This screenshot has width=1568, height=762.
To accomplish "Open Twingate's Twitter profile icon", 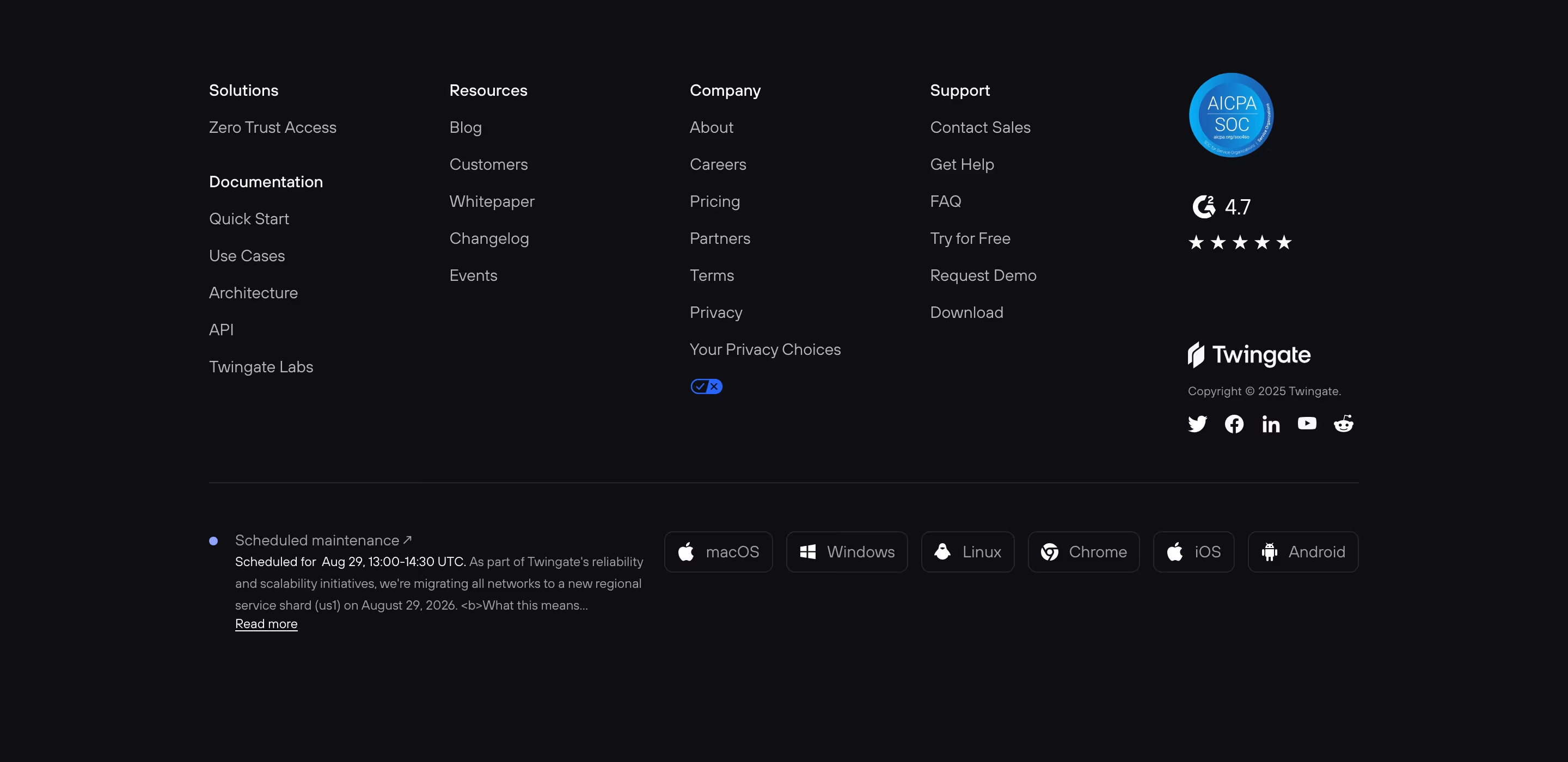I will pos(1197,423).
